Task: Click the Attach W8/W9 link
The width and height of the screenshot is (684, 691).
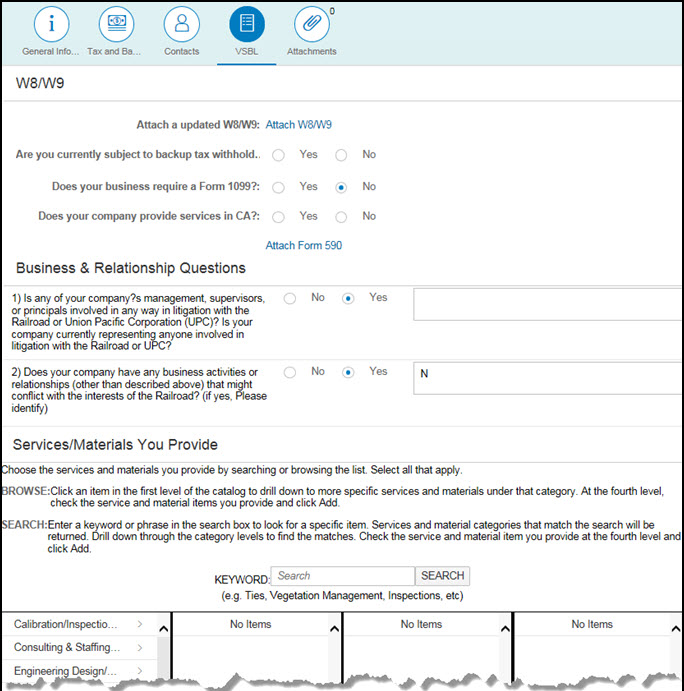Action: 298,125
